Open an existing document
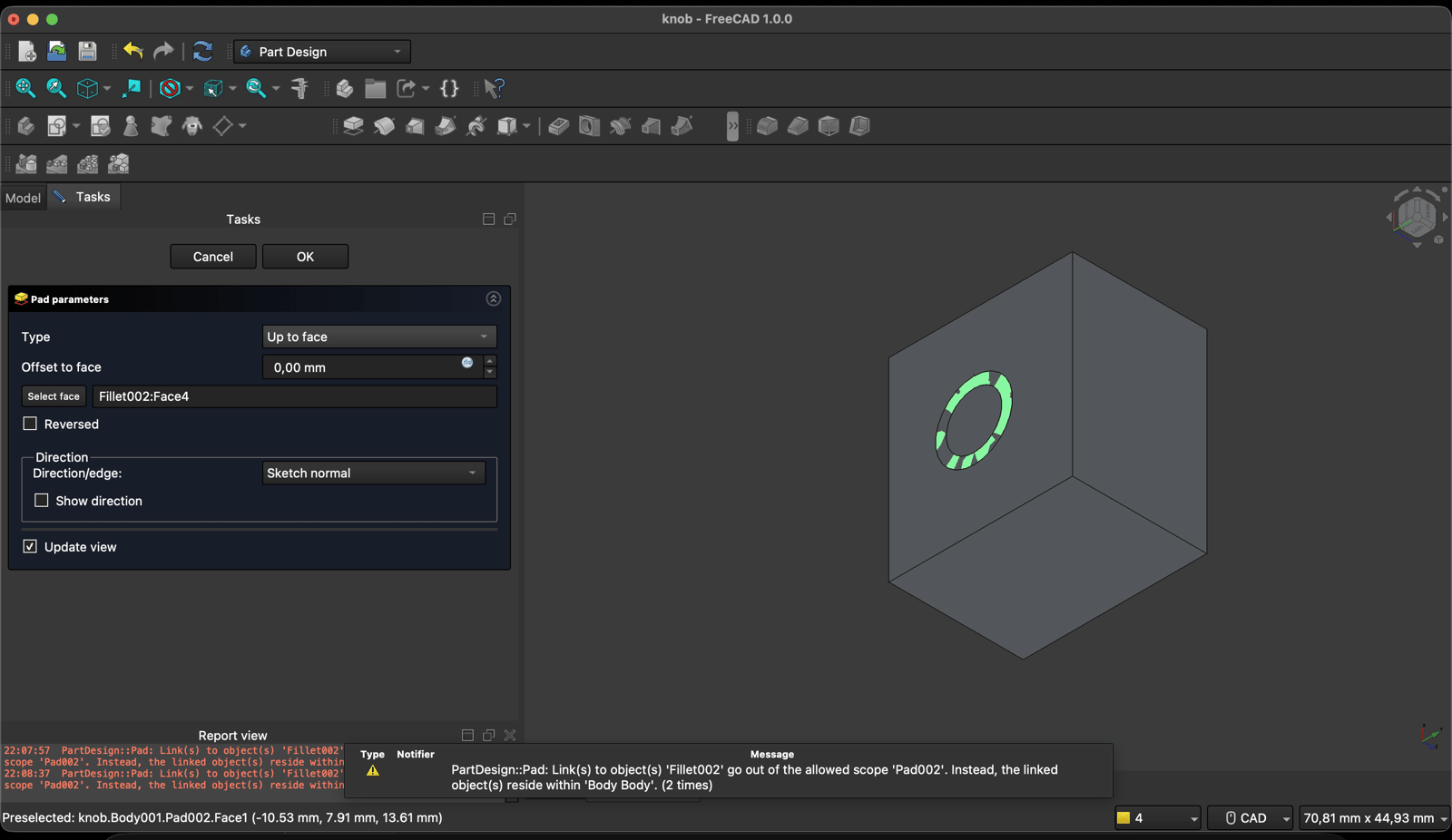This screenshot has height=840, width=1452. 56,52
